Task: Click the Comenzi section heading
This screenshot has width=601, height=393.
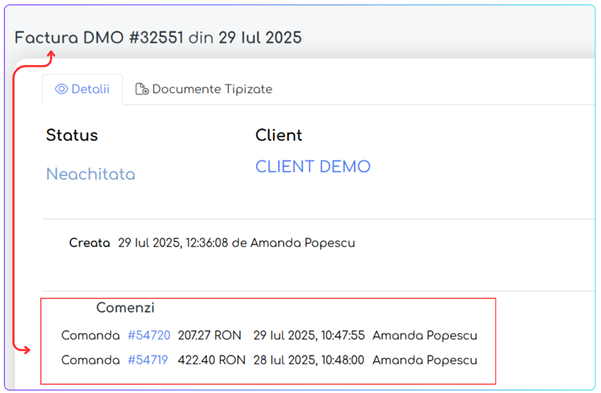Action: click(125, 307)
